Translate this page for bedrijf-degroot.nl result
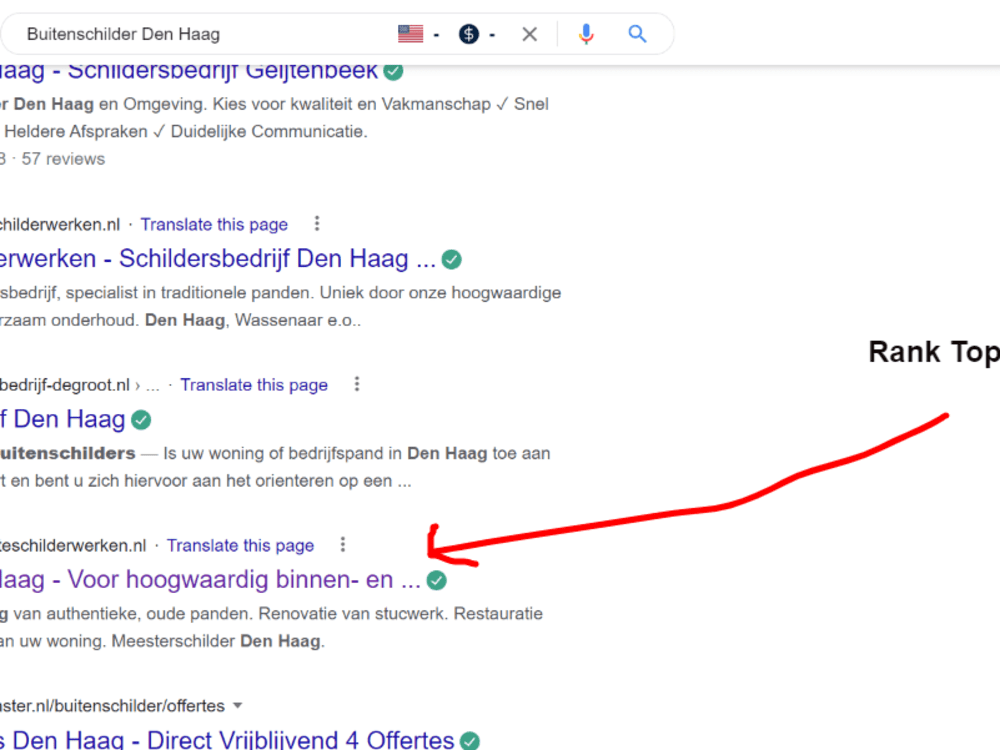Screen dimensions: 1000x750 click(254, 385)
